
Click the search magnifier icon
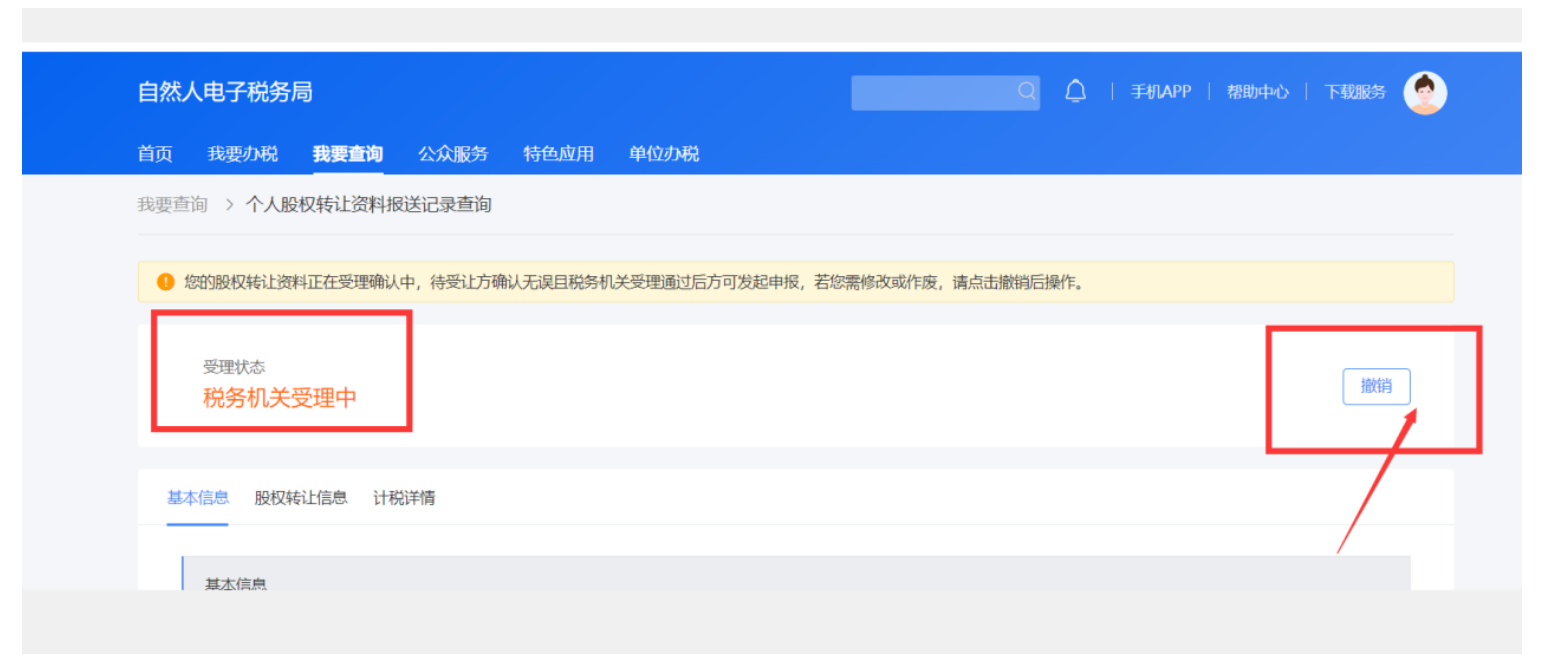pos(1027,92)
